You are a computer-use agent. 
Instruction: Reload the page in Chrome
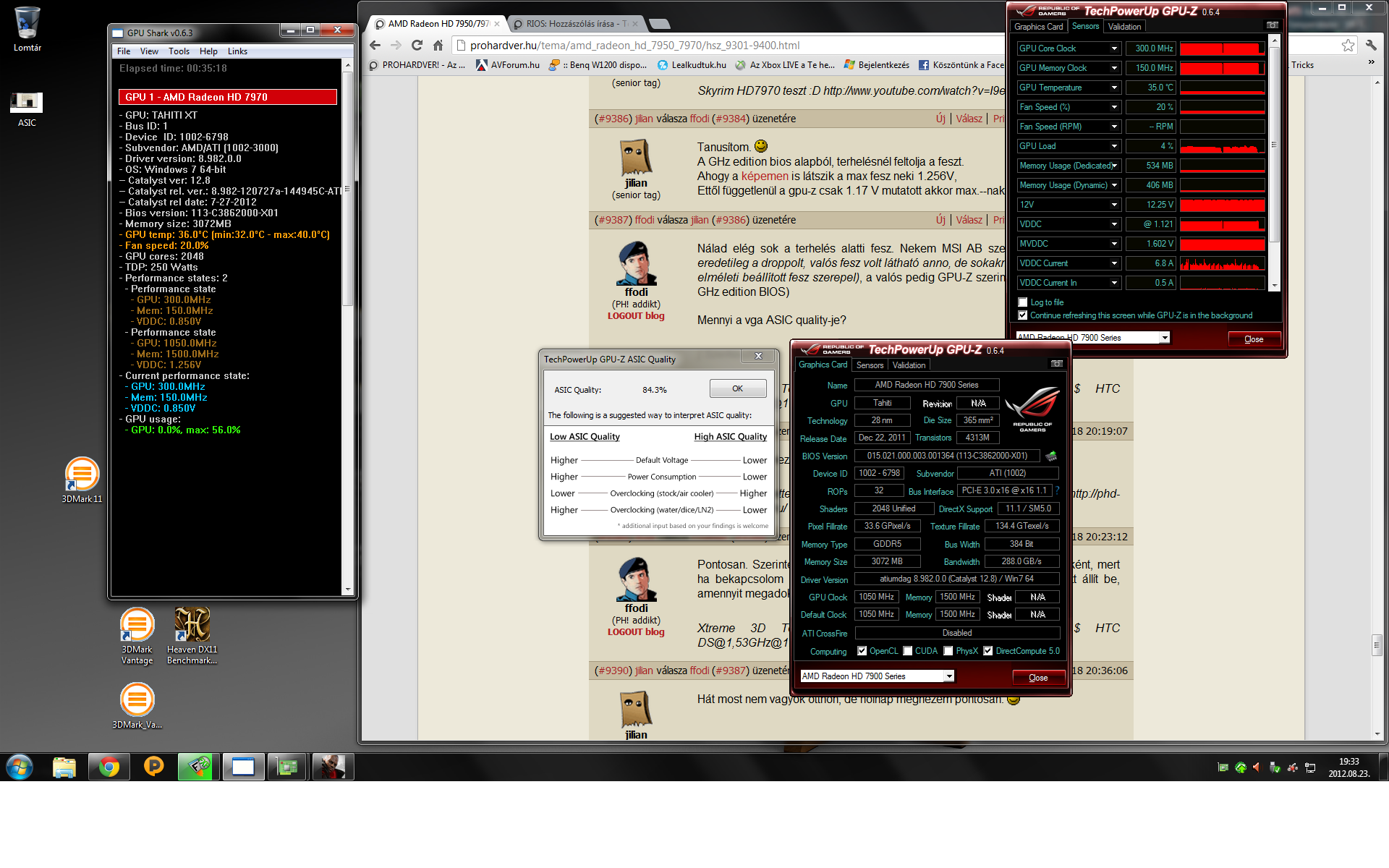pos(417,46)
